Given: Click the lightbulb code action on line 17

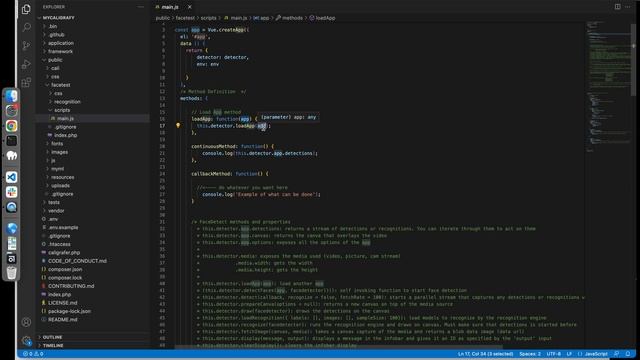Looking at the screenshot, I should 178,126.
